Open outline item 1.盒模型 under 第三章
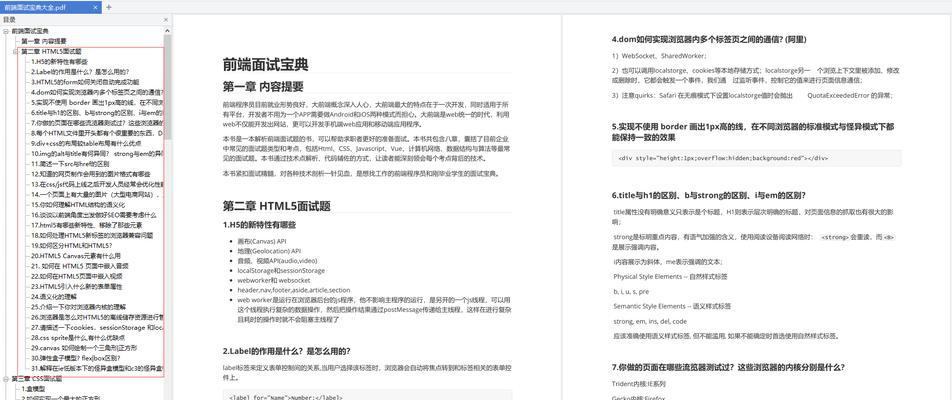 click(x=33, y=388)
